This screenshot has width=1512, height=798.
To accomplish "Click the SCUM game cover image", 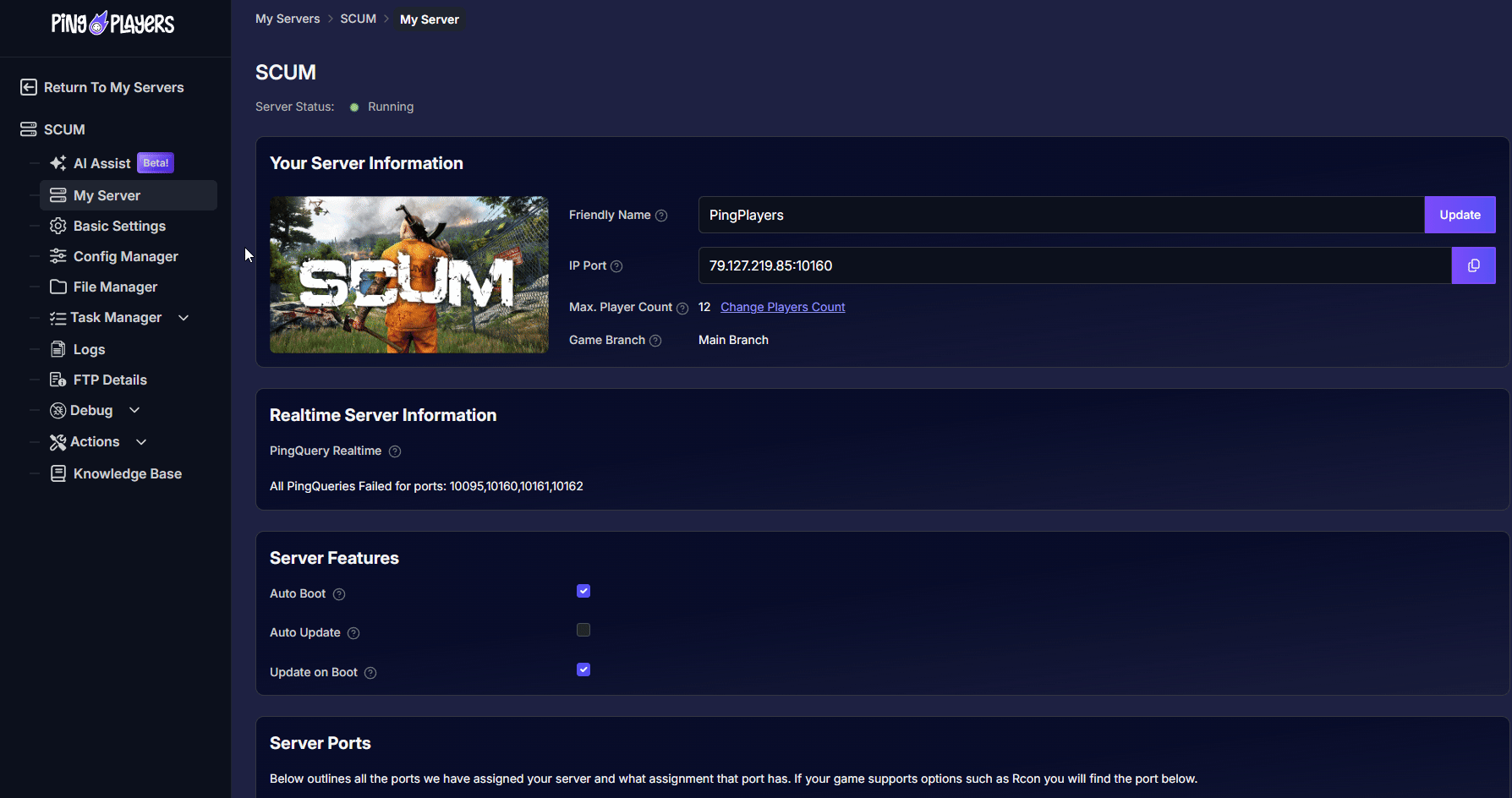I will 409,275.
